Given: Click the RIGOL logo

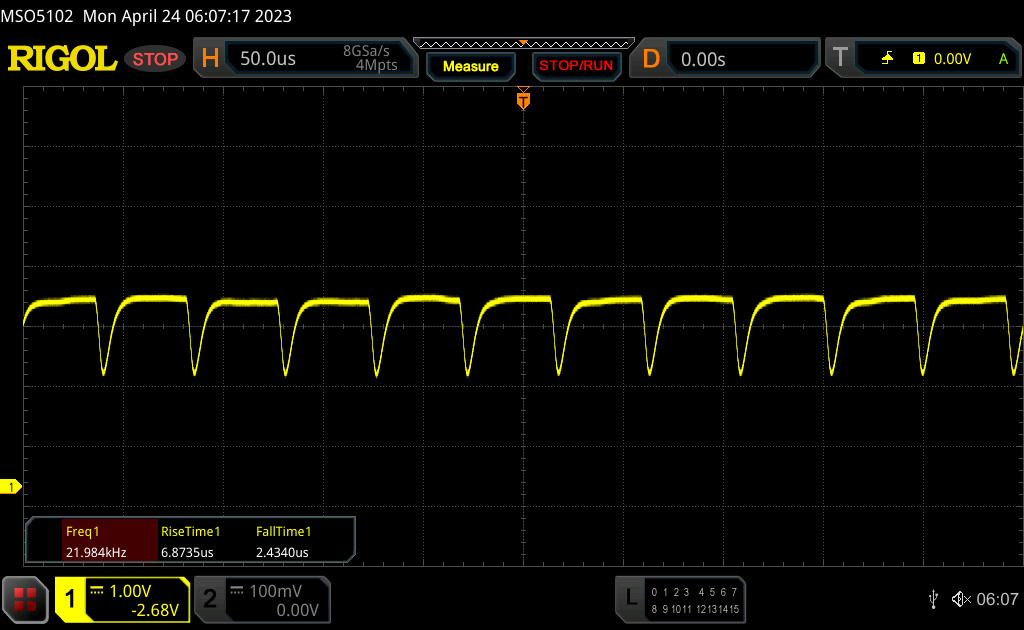Looking at the screenshot, I should (63, 59).
